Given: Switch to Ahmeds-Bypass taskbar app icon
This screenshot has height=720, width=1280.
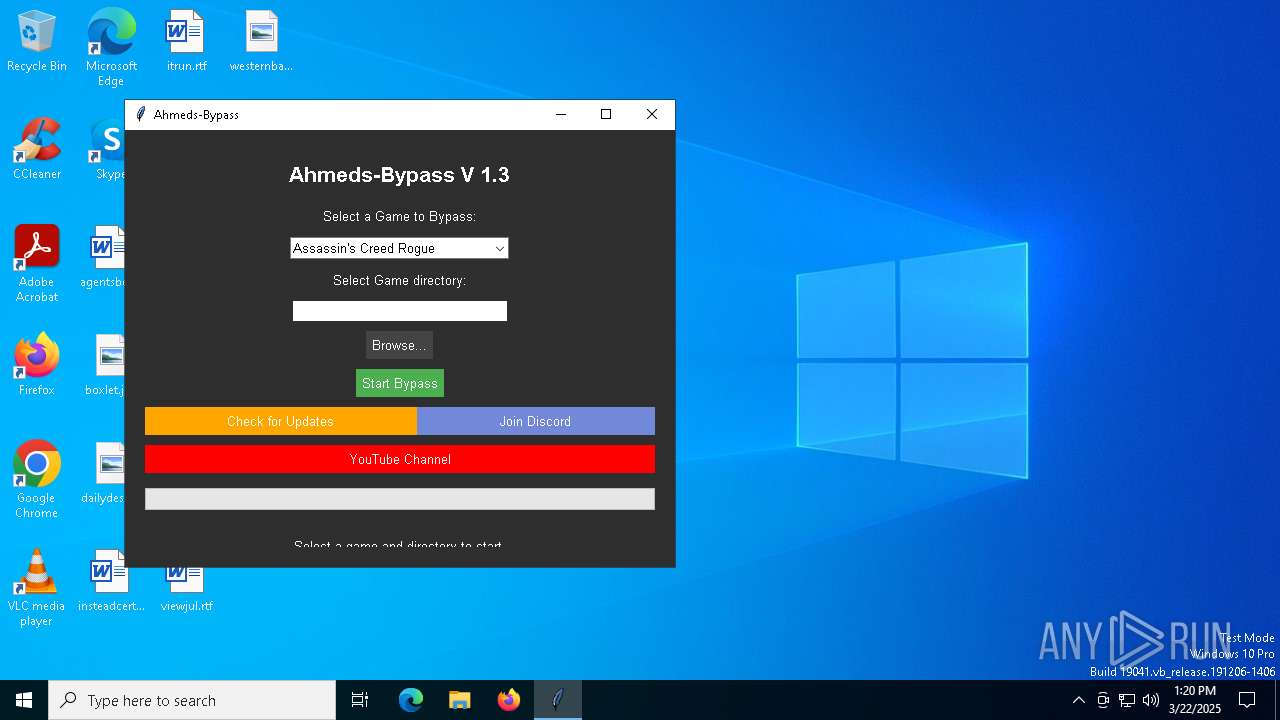Looking at the screenshot, I should [x=558, y=700].
